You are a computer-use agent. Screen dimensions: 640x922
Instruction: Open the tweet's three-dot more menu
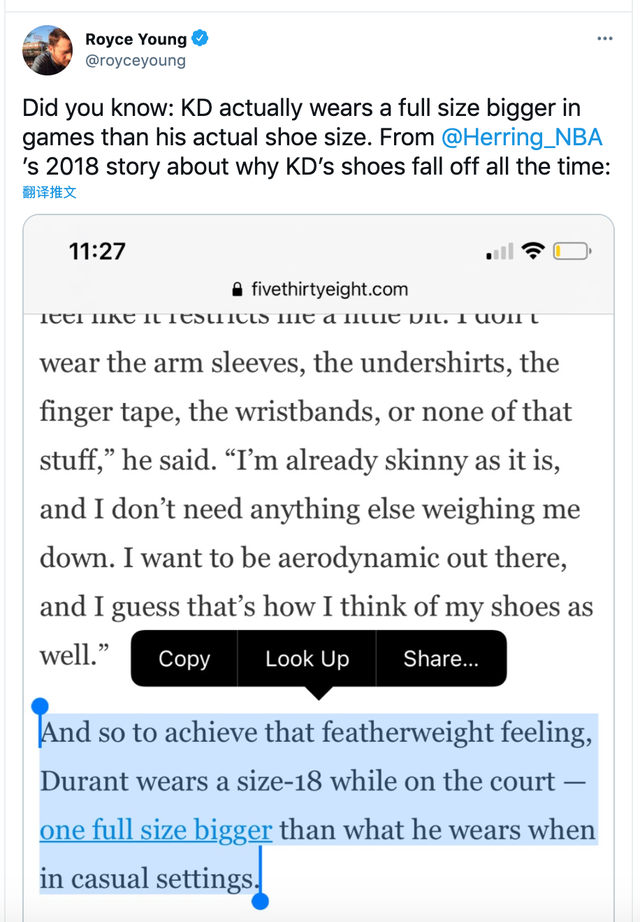(604, 38)
